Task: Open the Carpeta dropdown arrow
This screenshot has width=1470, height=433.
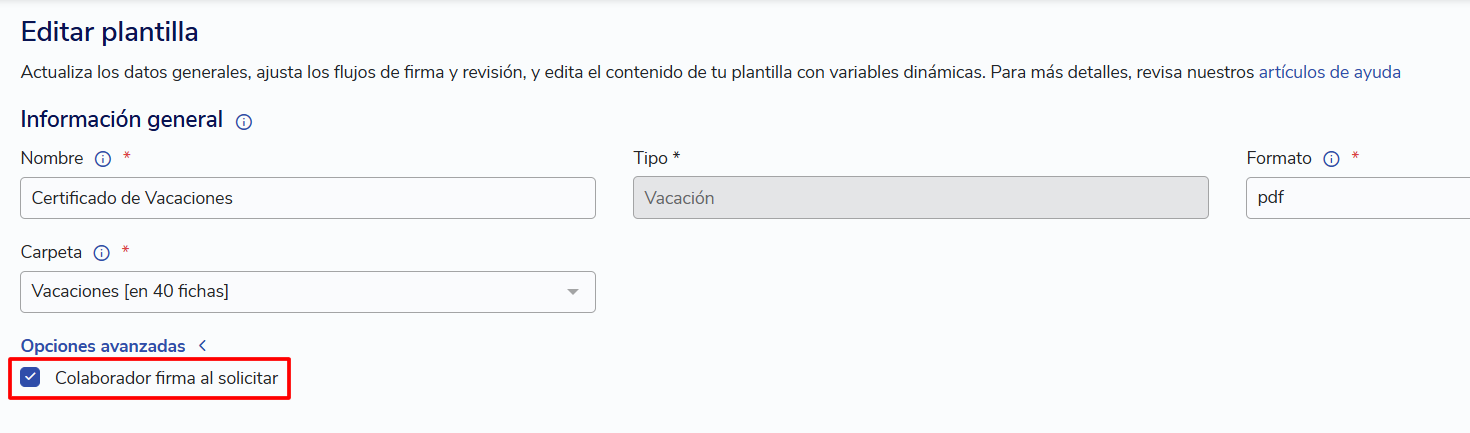Action: 573,292
